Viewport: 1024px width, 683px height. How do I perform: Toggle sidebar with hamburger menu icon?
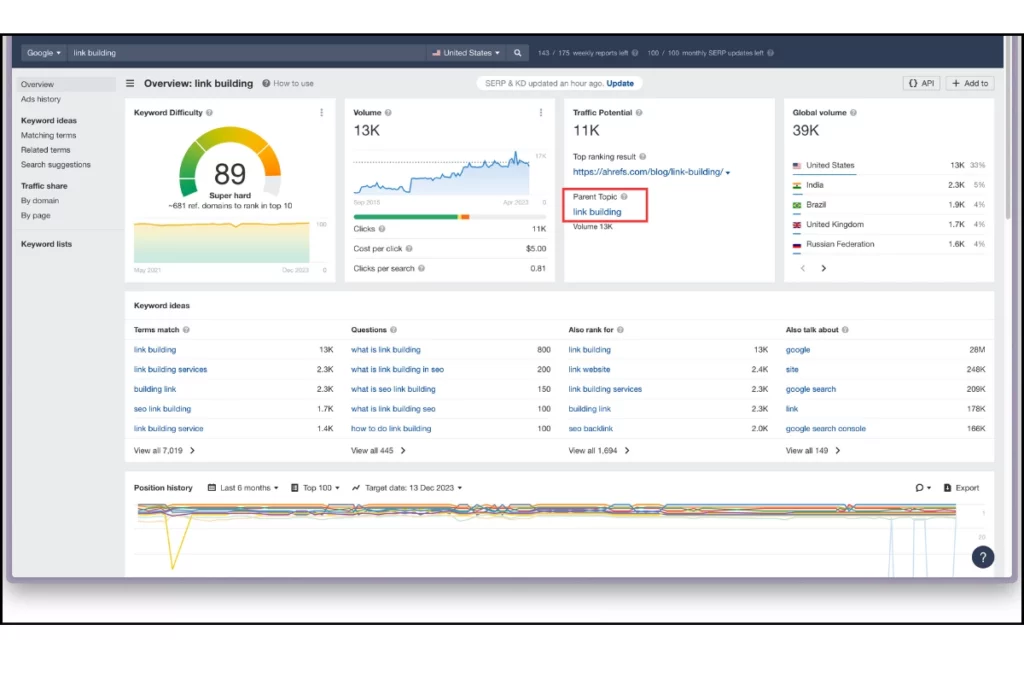130,84
